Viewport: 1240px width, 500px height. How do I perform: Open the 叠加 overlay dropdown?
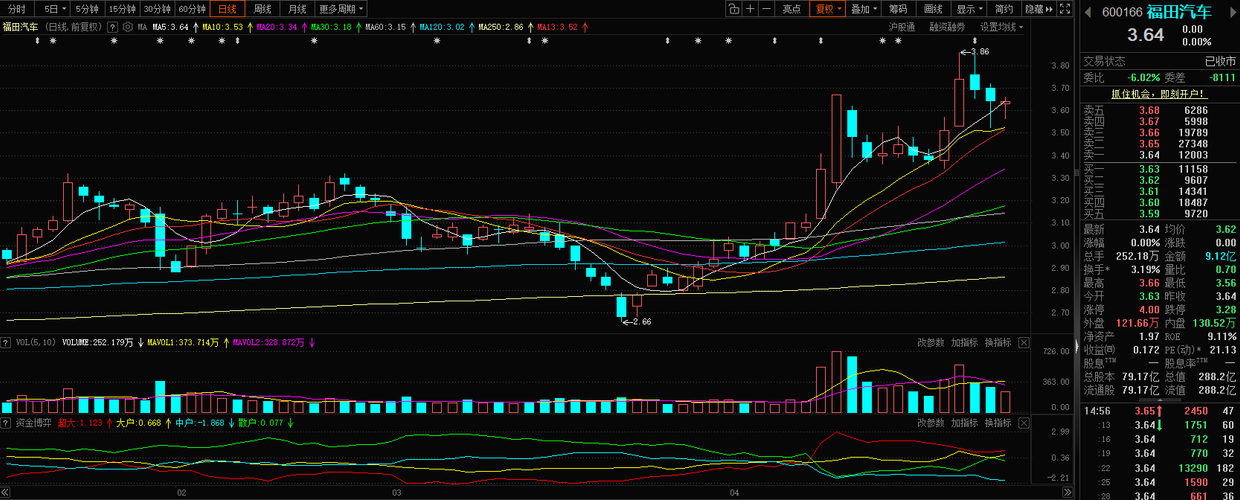point(862,9)
